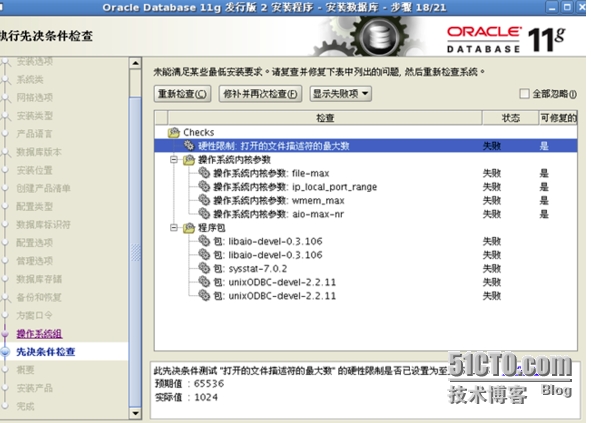This screenshot has height=423, width=591.
Task: Click the 操作系统内核参数 folder icon
Action: click(188, 159)
